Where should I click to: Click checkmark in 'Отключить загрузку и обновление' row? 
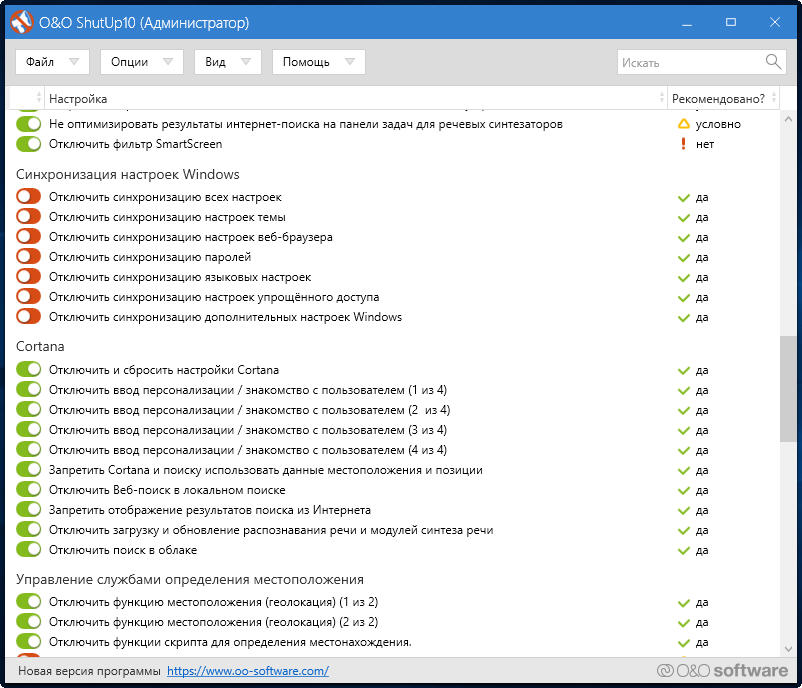[683, 530]
